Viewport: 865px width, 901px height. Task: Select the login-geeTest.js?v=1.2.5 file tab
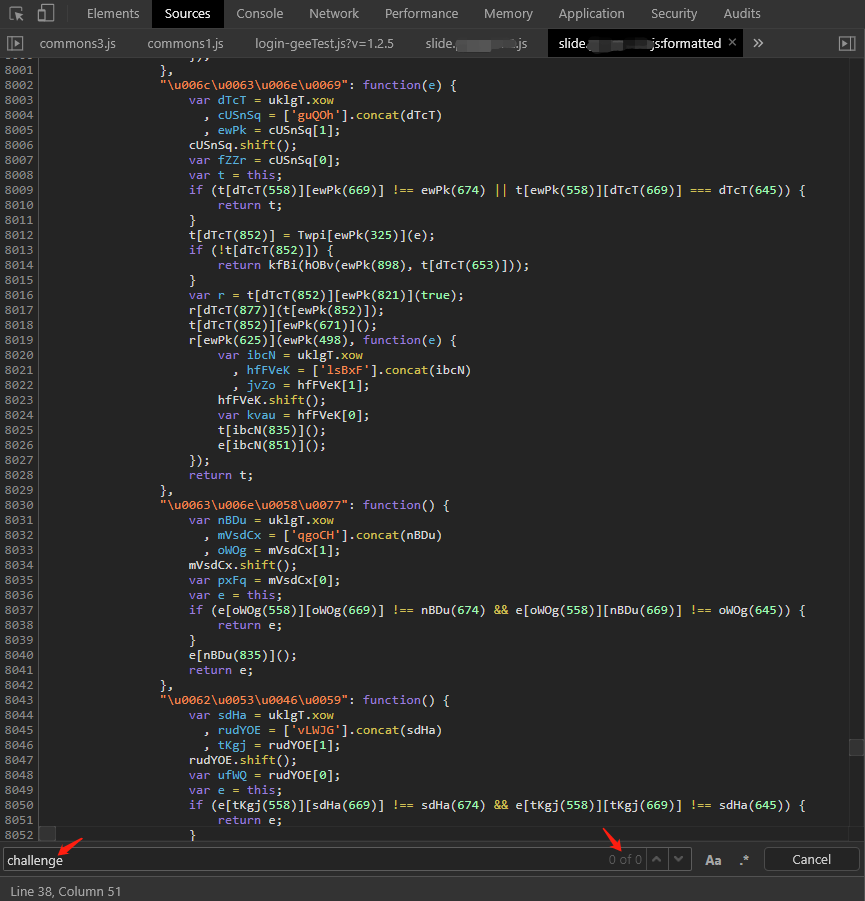pos(324,43)
